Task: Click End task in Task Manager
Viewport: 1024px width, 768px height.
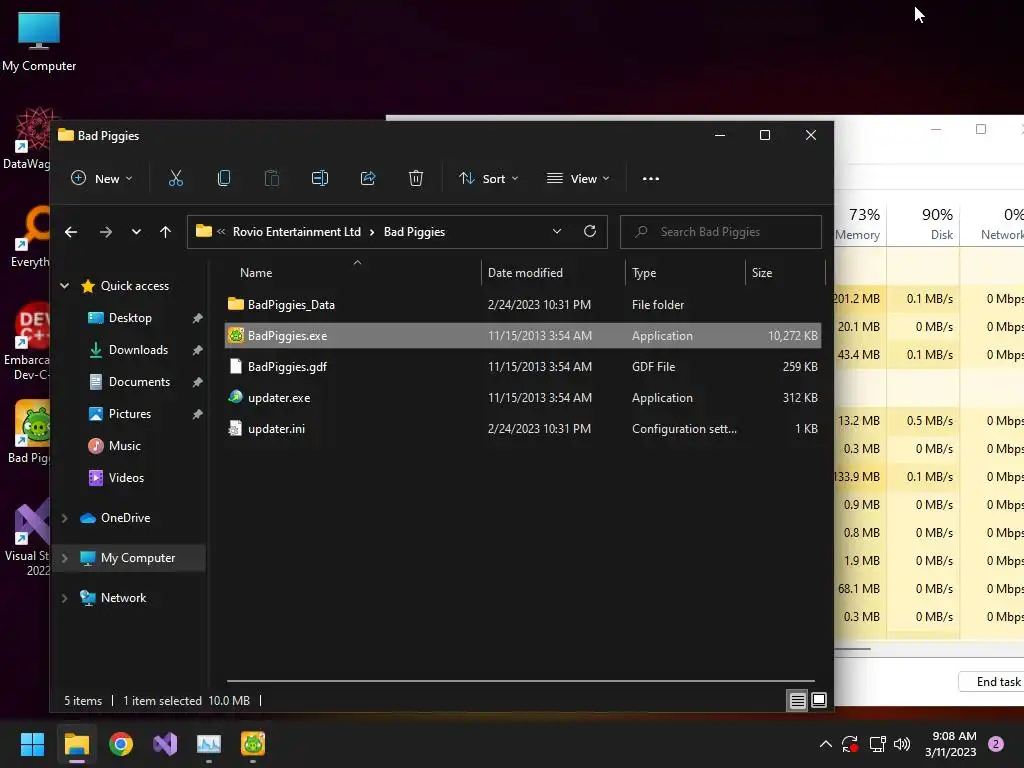Action: point(993,682)
